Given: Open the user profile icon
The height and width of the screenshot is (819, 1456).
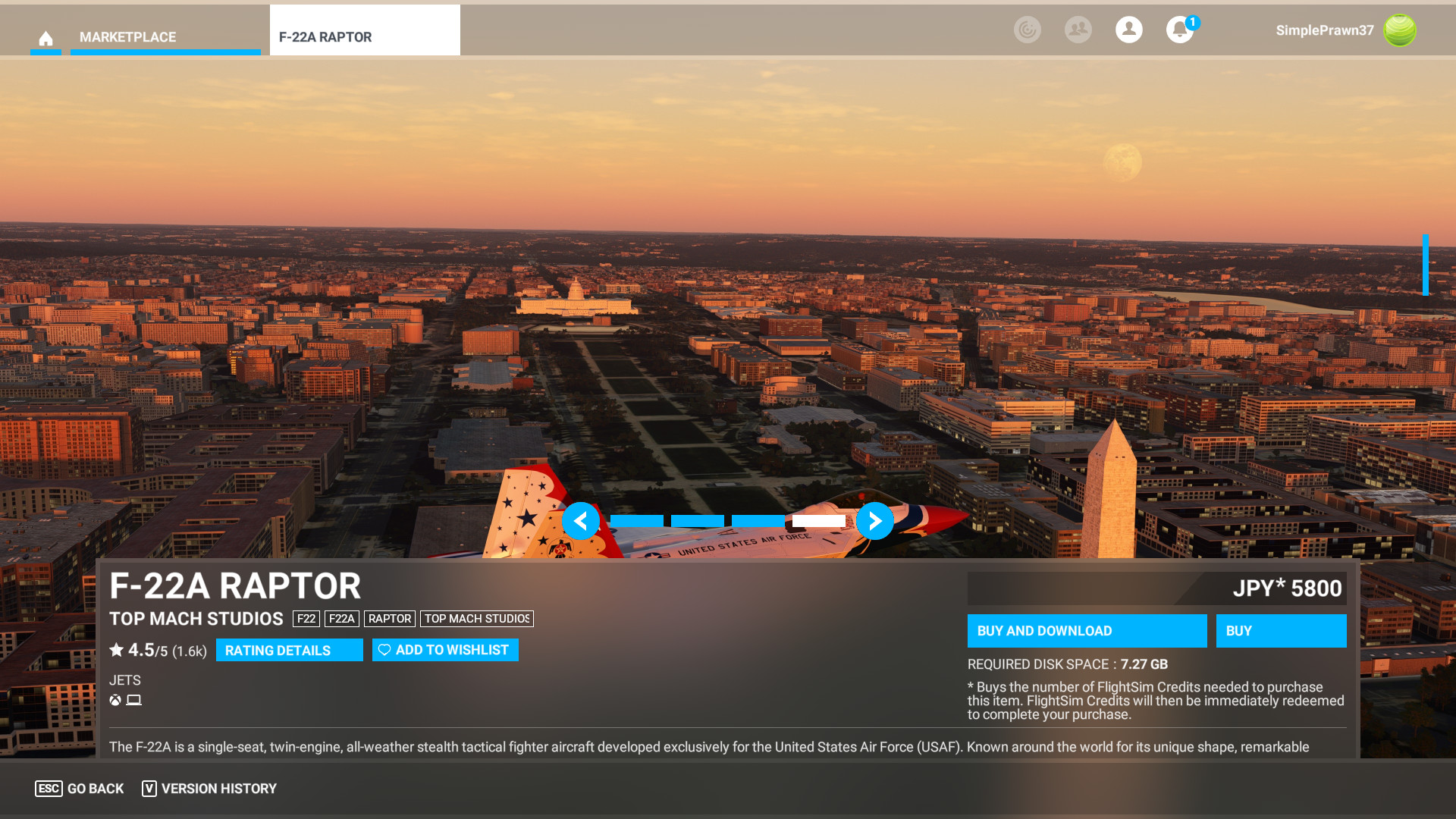Looking at the screenshot, I should coord(1129,30).
